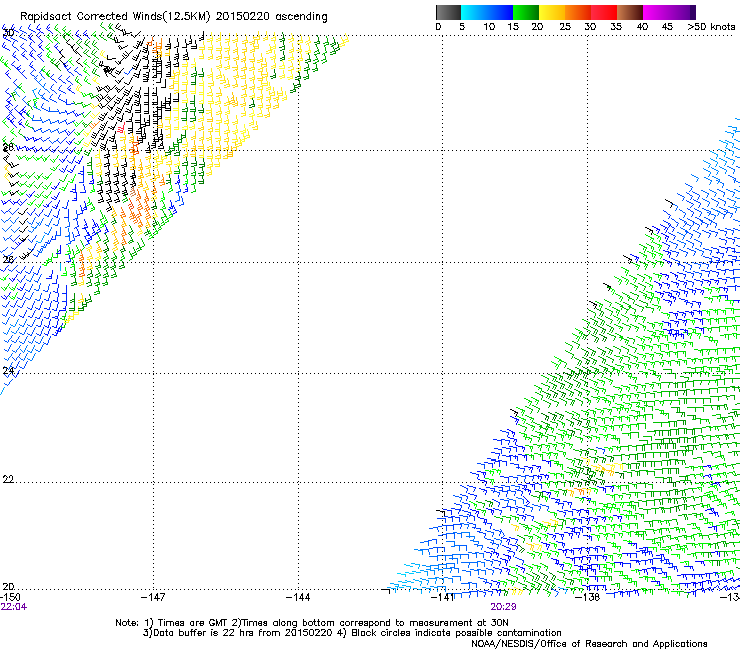Click the NOAA/NESDIS credit line
This screenshot has height=650, width=740.
589,644
